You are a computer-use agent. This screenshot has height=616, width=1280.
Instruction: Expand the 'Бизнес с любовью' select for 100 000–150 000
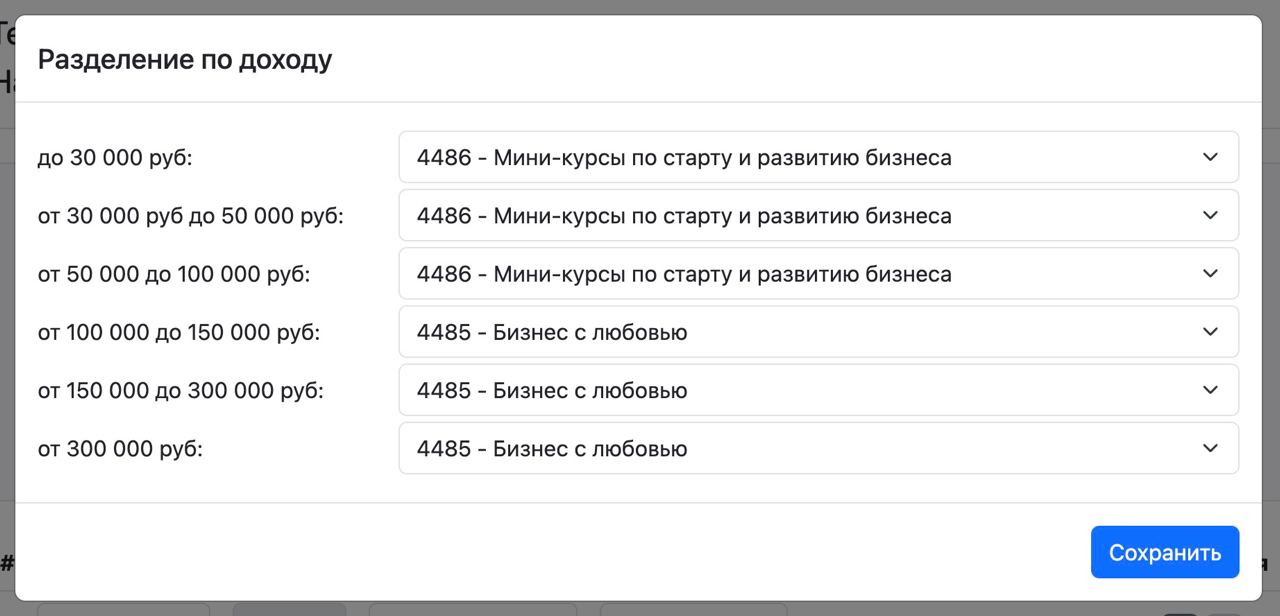coord(819,331)
